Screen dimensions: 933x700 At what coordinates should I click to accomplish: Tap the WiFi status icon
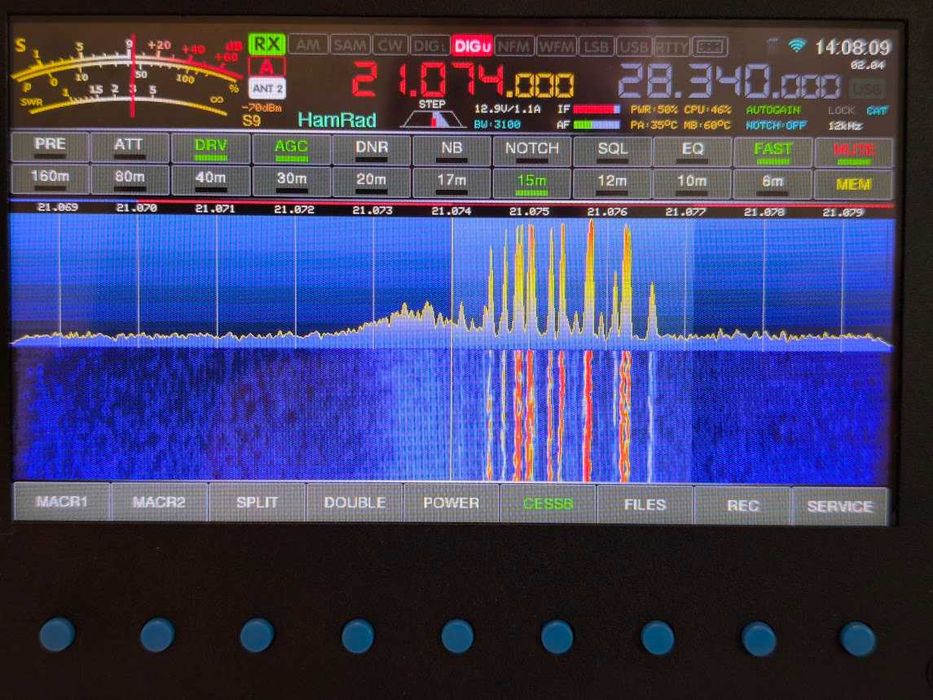pyautogui.click(x=797, y=45)
